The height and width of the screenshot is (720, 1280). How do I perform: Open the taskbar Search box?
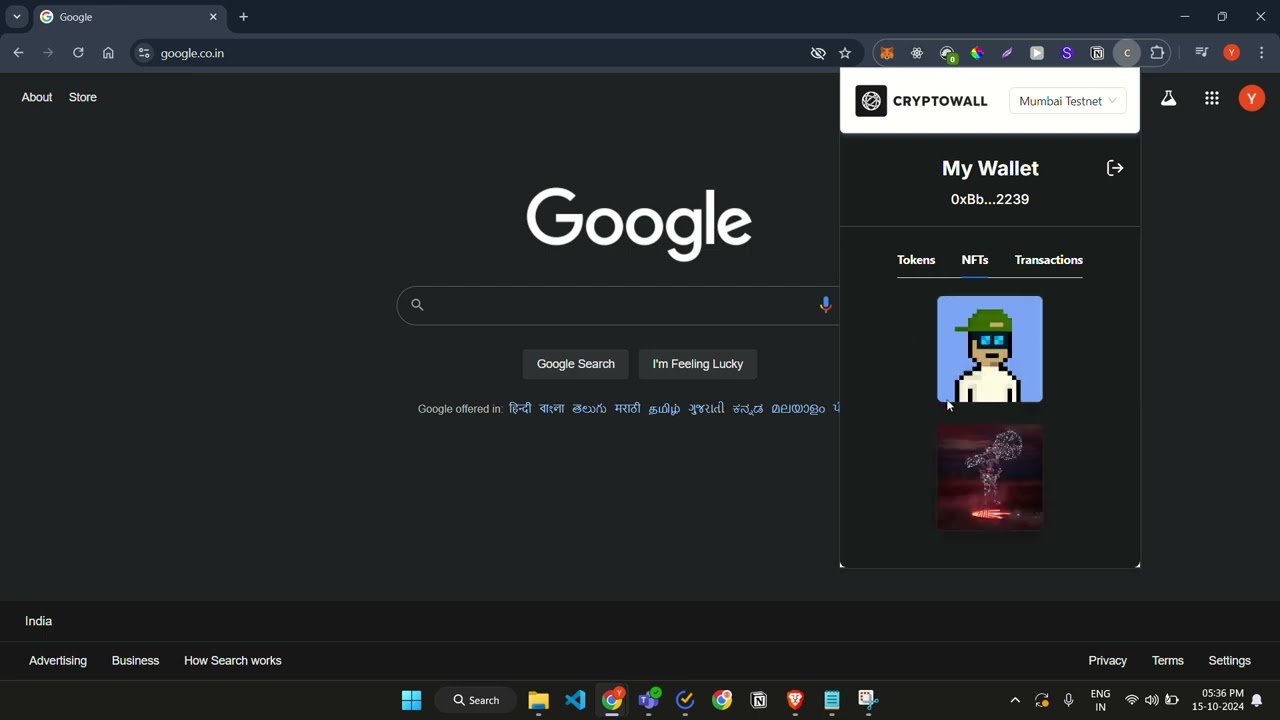tap(477, 701)
